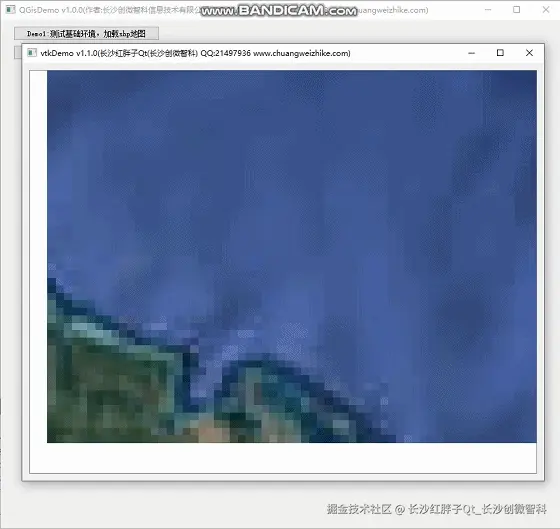This screenshot has width=560, height=529.
Task: Maximize the QGisDemo background window
Action: pyautogui.click(x=516, y=10)
